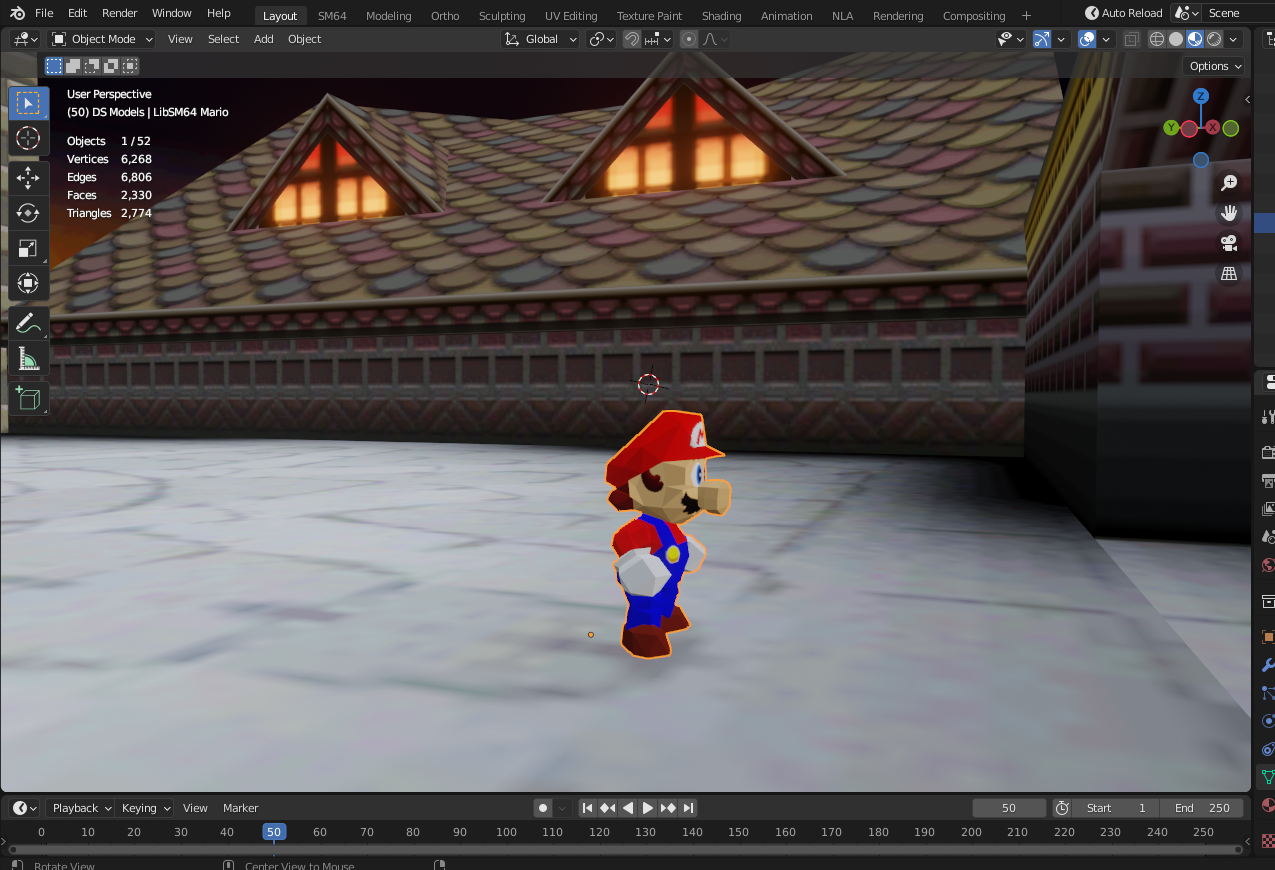Toggle proportional editing in the header
This screenshot has width=1275, height=870.
pos(687,39)
